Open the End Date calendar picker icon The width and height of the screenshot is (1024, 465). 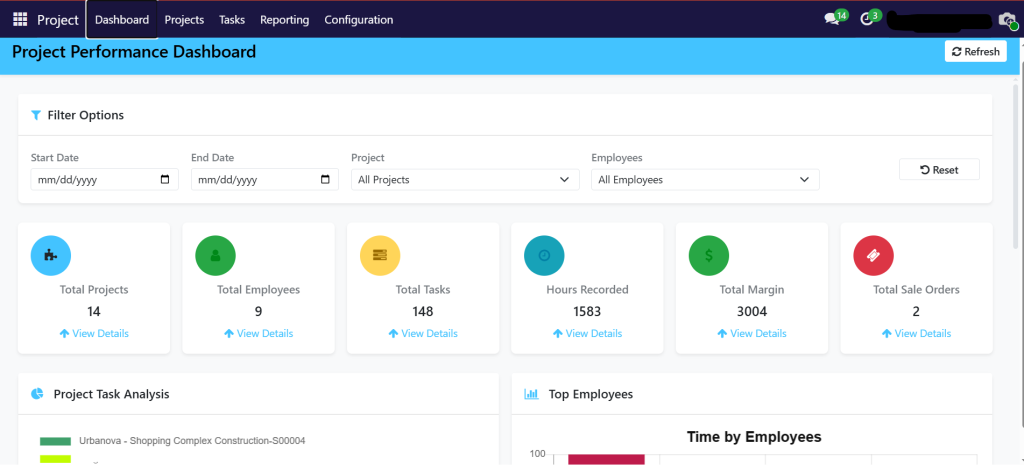click(x=325, y=180)
